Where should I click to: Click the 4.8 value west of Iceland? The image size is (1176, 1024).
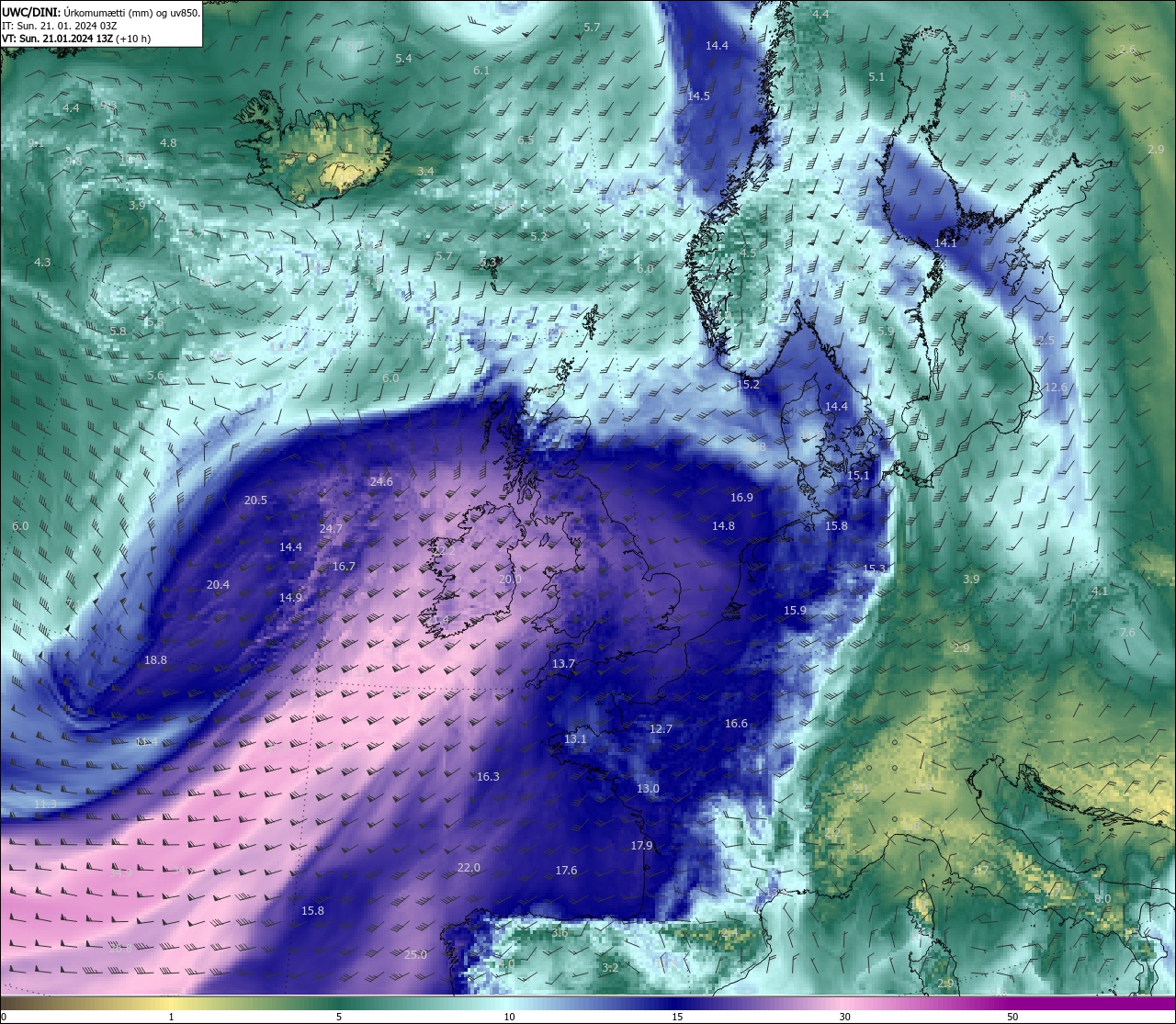(x=168, y=143)
